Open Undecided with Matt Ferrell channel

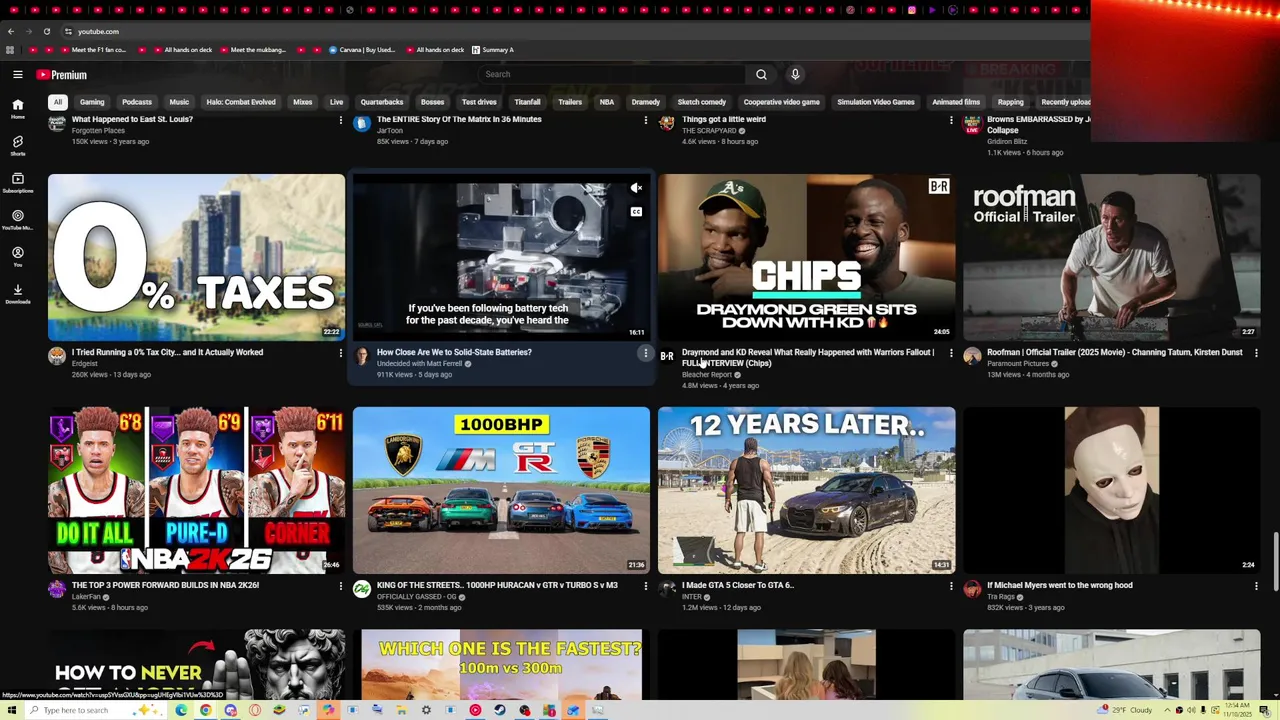[x=419, y=364]
